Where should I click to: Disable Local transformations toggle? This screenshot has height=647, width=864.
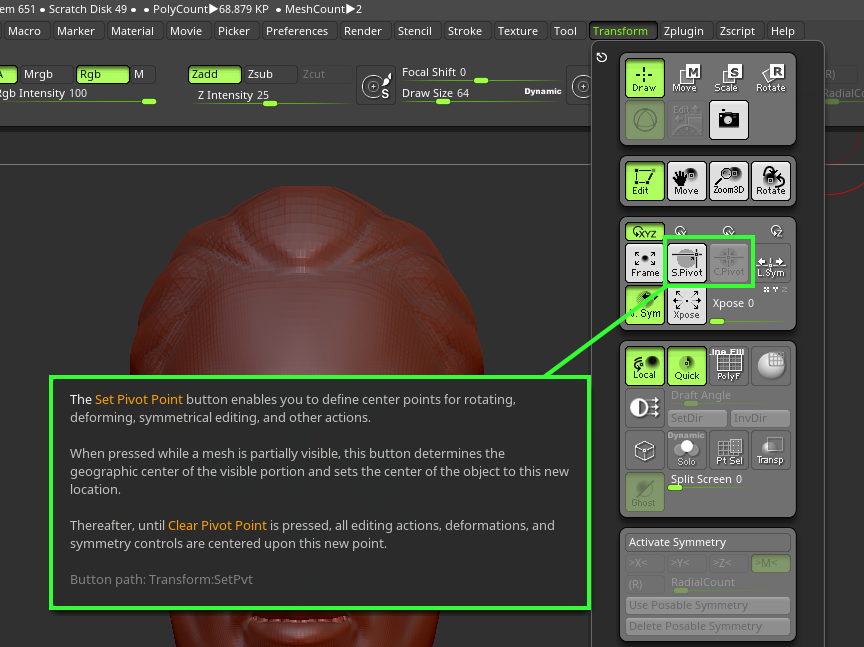645,366
